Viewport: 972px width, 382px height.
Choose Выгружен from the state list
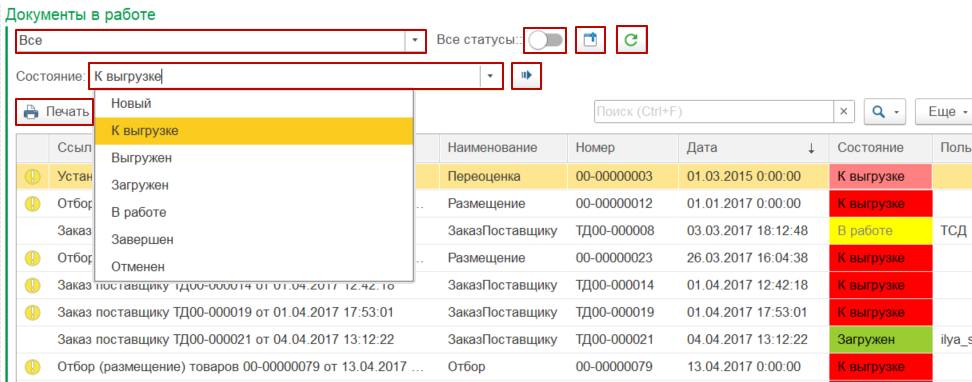pyautogui.click(x=254, y=158)
